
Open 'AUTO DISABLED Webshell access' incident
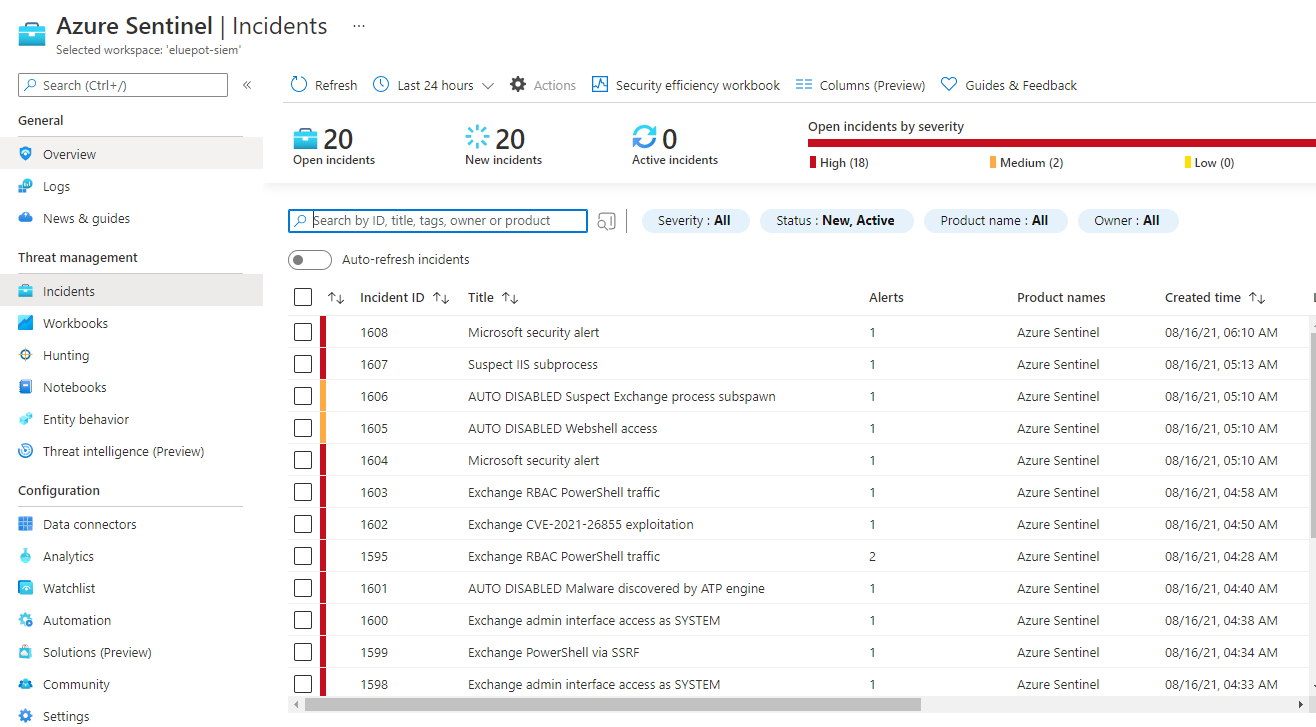pyautogui.click(x=563, y=428)
